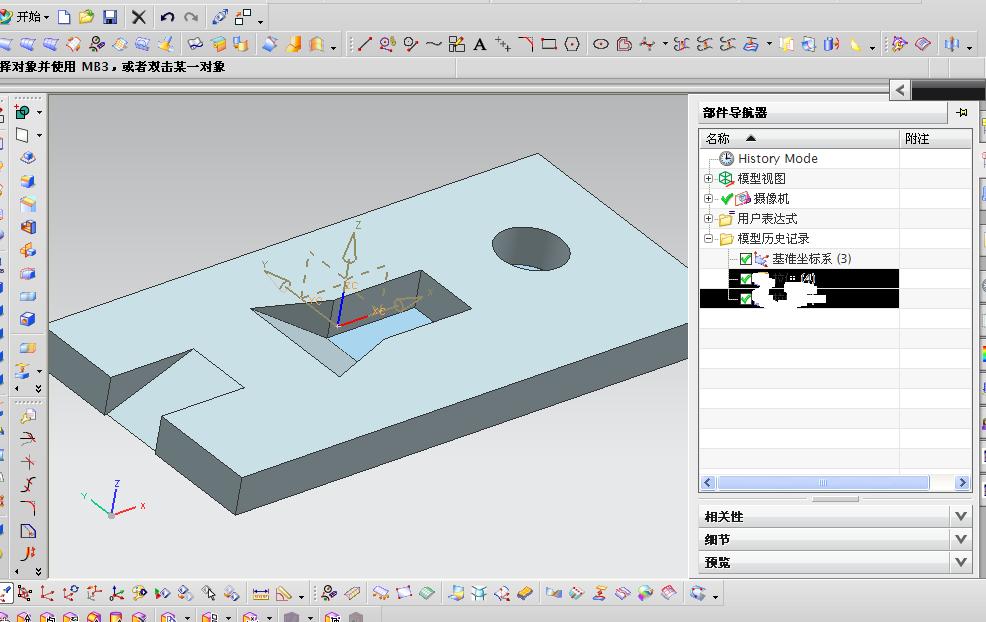The width and height of the screenshot is (986, 622).
Task: Click the view triad at bottom left
Action: (x=114, y=500)
